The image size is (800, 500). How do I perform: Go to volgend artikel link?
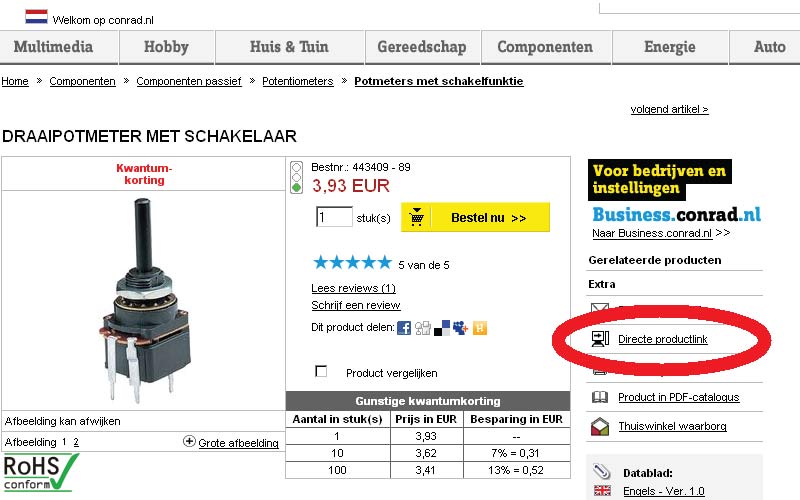click(x=669, y=109)
